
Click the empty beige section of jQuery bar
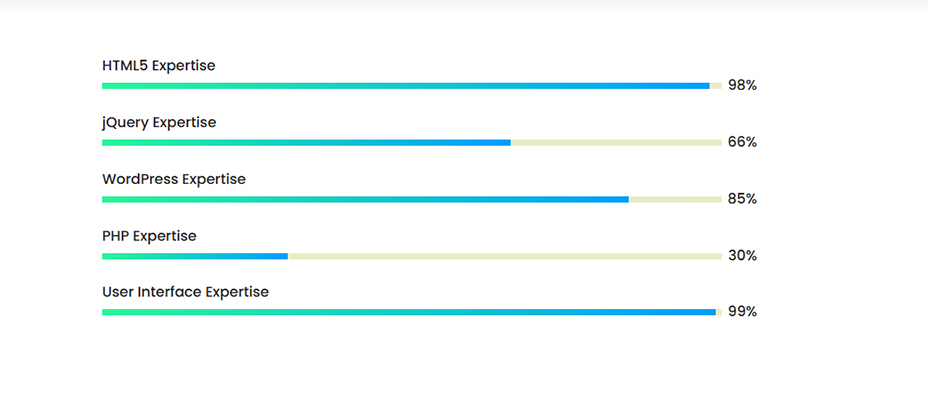pos(616,143)
